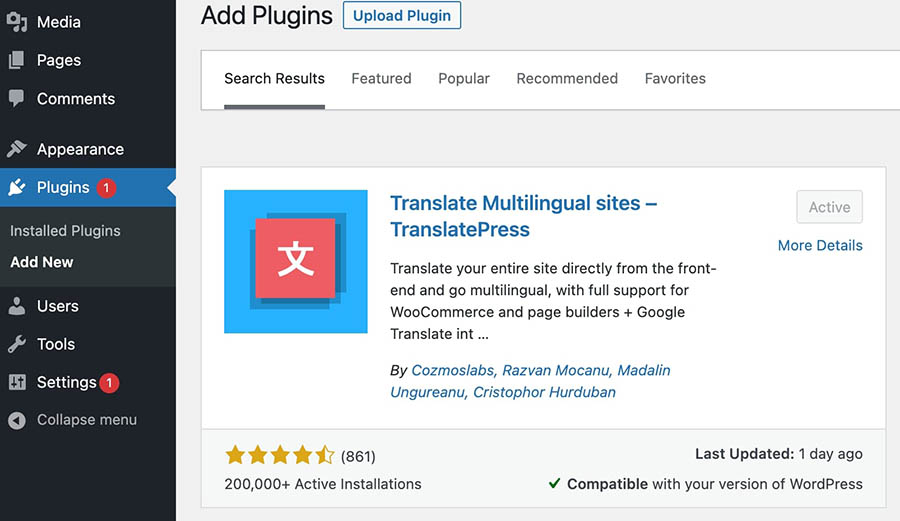Click the TranslatePress plugin thumbnail

297,261
